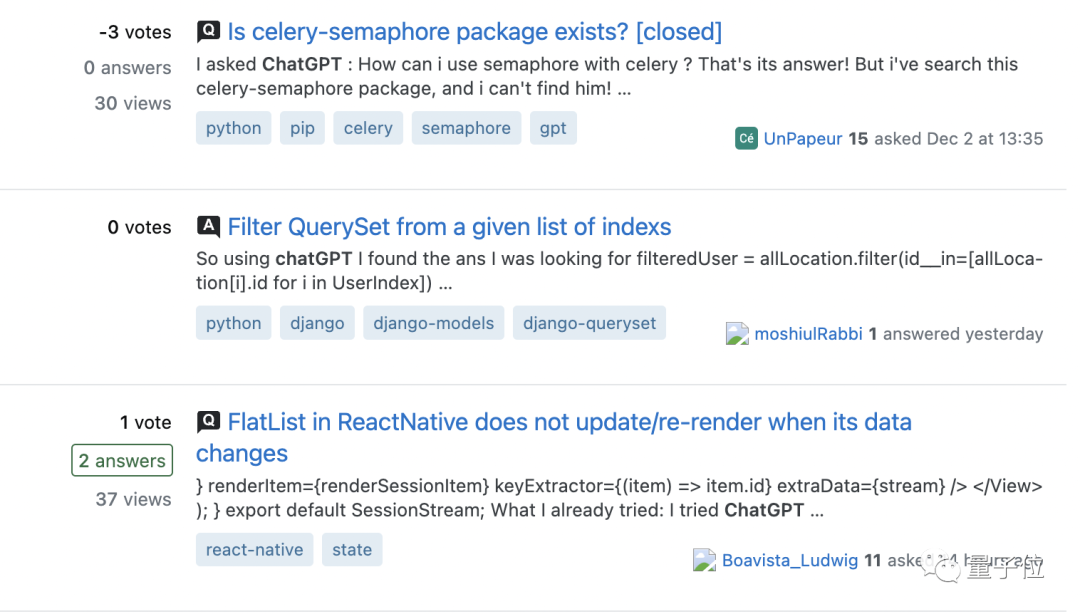This screenshot has height=614, width=1080.
Task: Click the green '2 answers' badge
Action: coord(122,461)
